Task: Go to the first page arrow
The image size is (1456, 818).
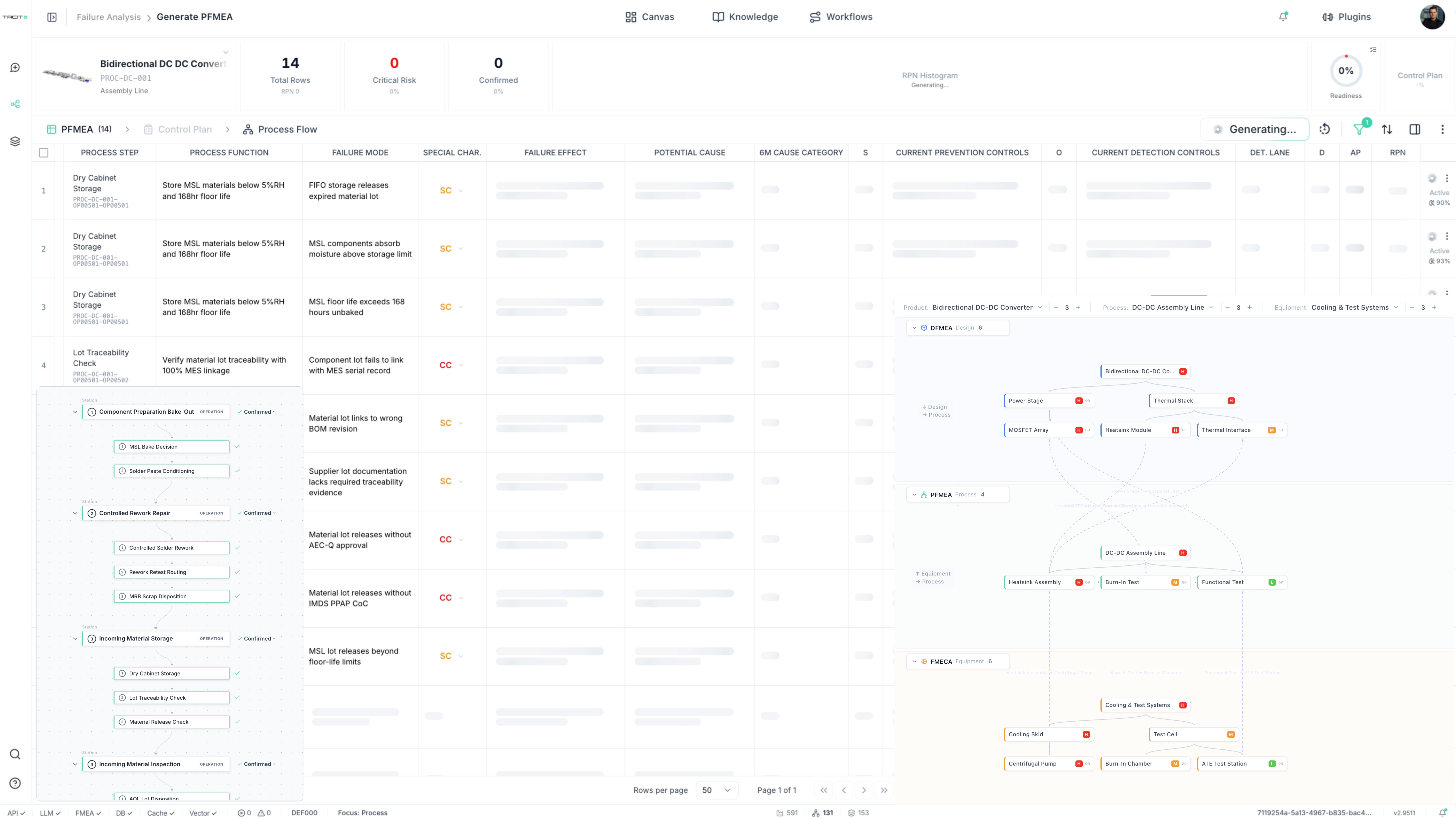Action: tap(824, 790)
